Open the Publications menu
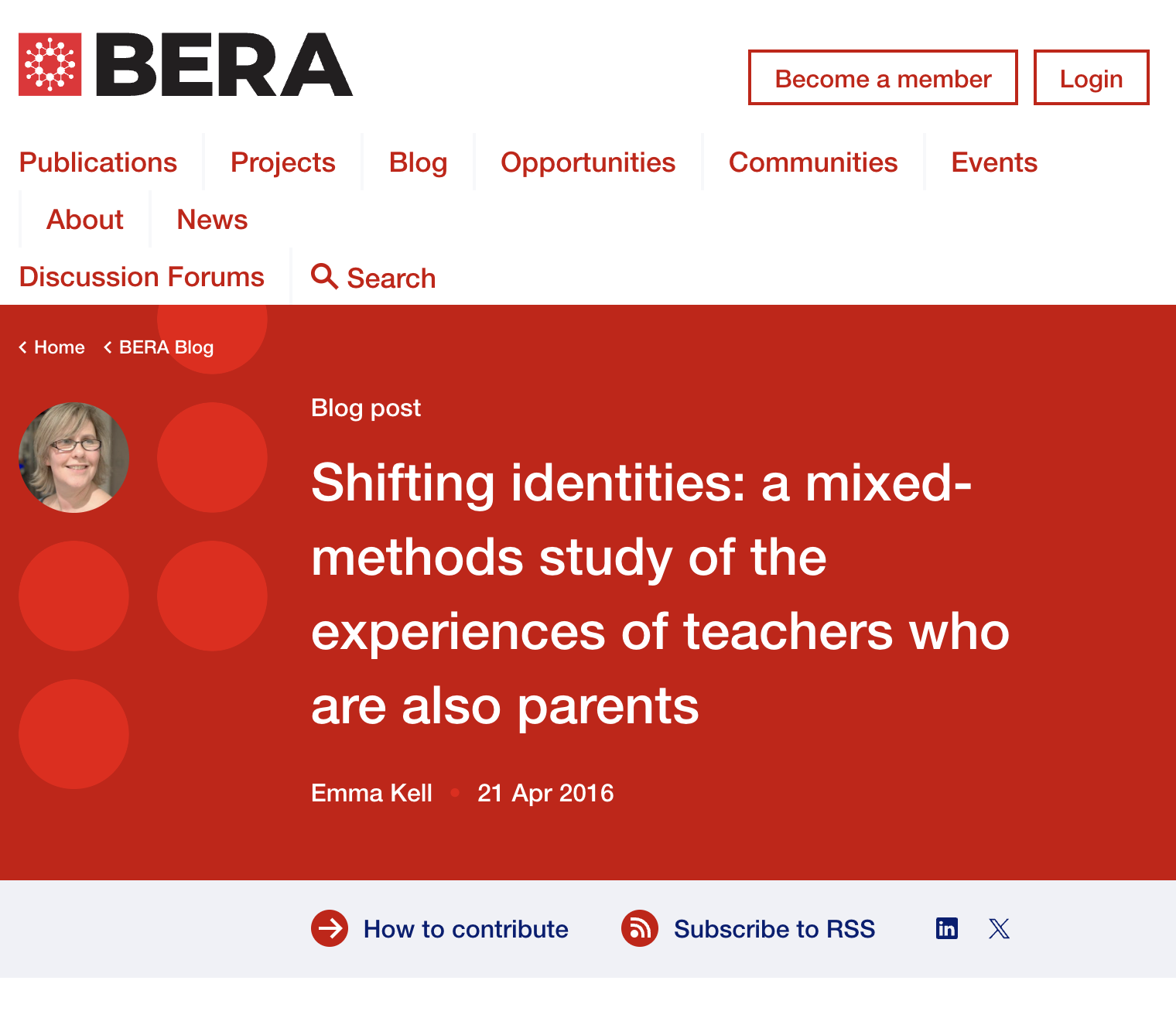Image resolution: width=1176 pixels, height=1018 pixels. (98, 162)
